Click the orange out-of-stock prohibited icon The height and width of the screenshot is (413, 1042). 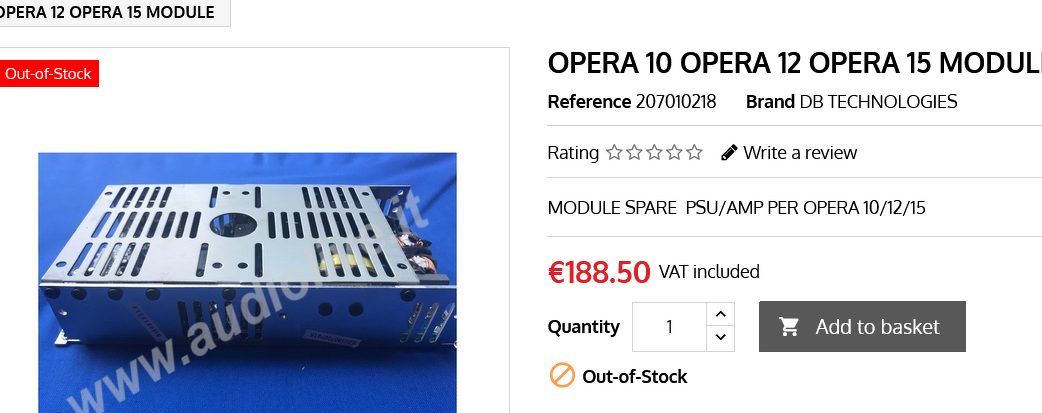(x=562, y=376)
